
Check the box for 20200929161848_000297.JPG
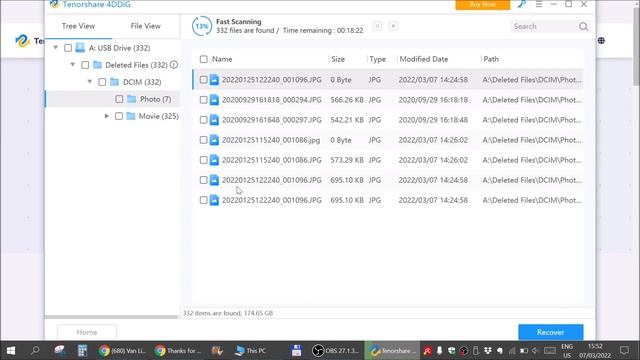pos(203,120)
